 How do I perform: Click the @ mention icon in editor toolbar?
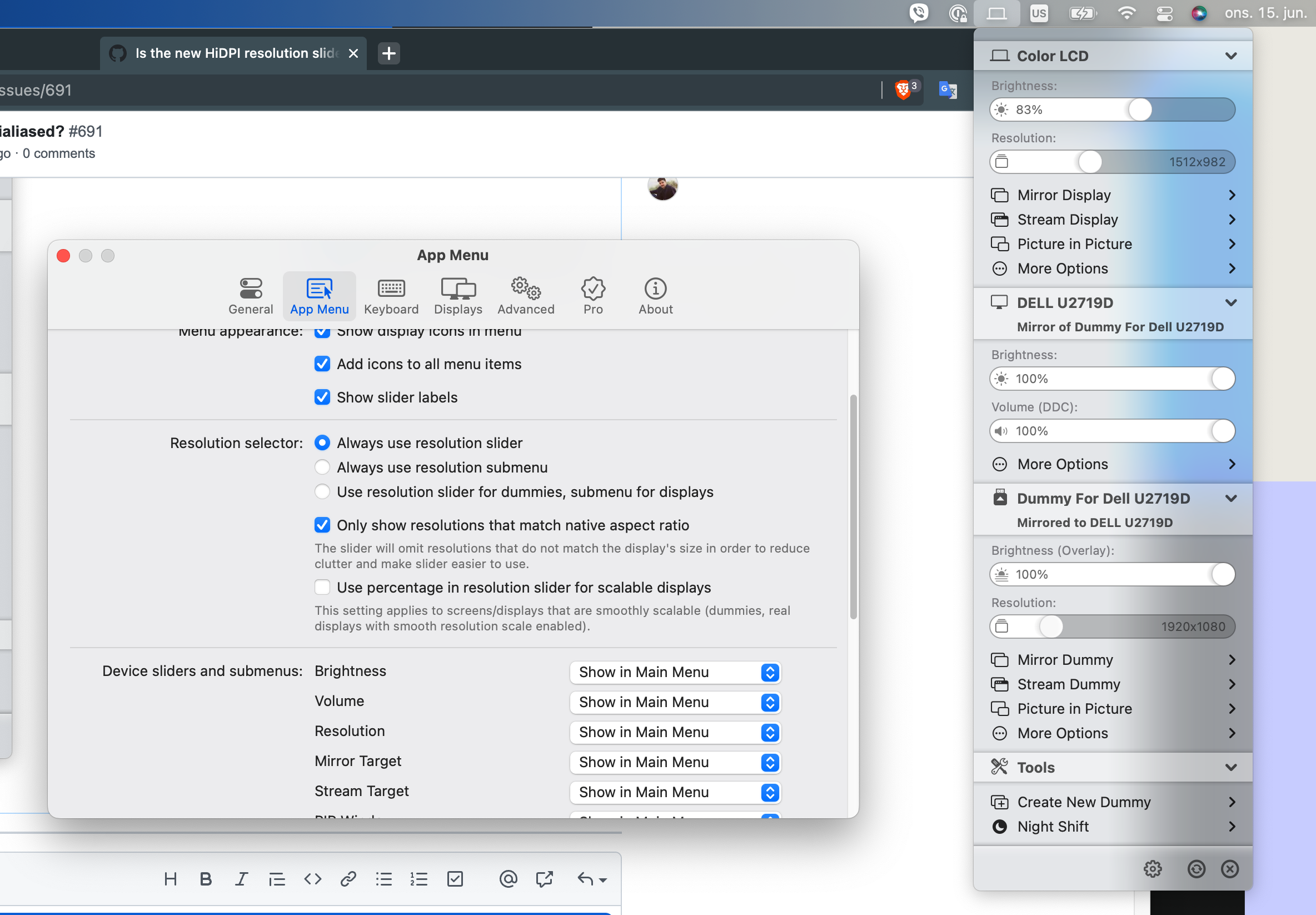click(x=508, y=879)
